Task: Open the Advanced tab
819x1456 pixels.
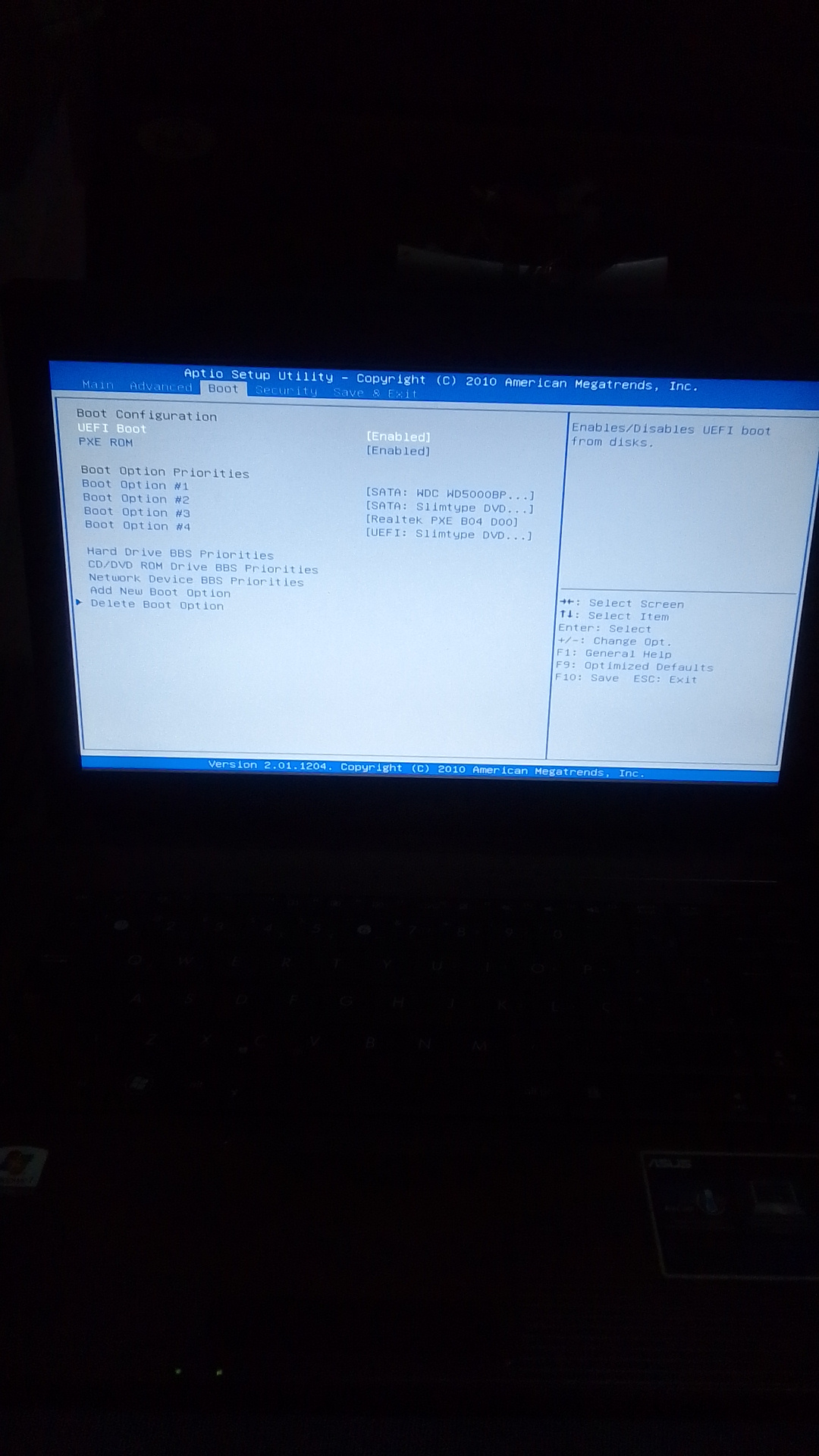Action: tap(161, 387)
